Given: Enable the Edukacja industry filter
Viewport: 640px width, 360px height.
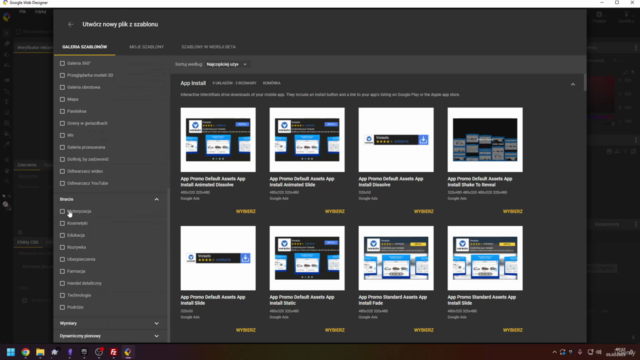Looking at the screenshot, I should (62, 235).
